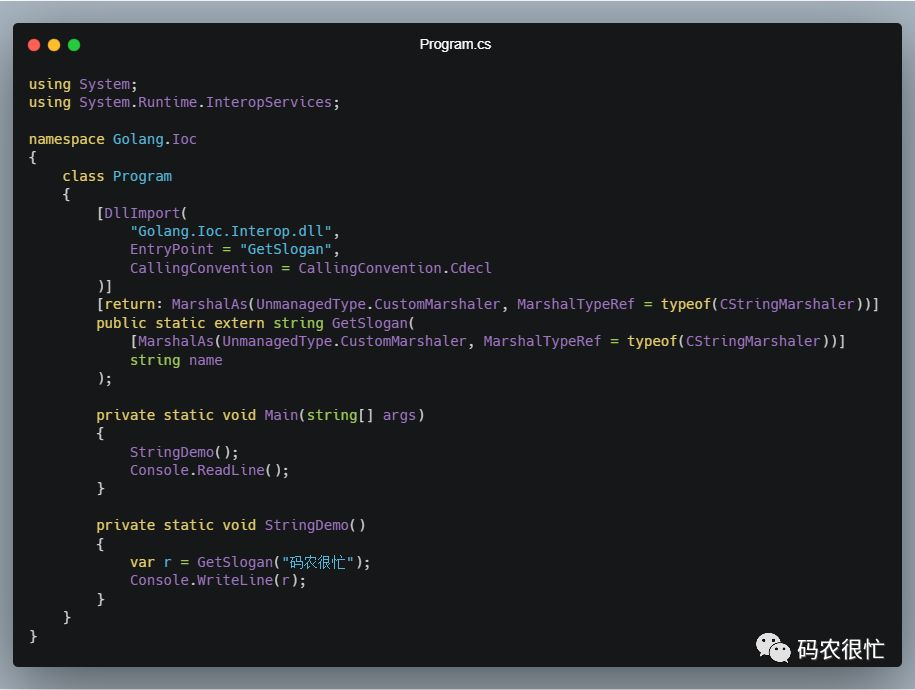Click the '[return: MarshalAs' attribute line
The image size is (915, 690).
487,304
